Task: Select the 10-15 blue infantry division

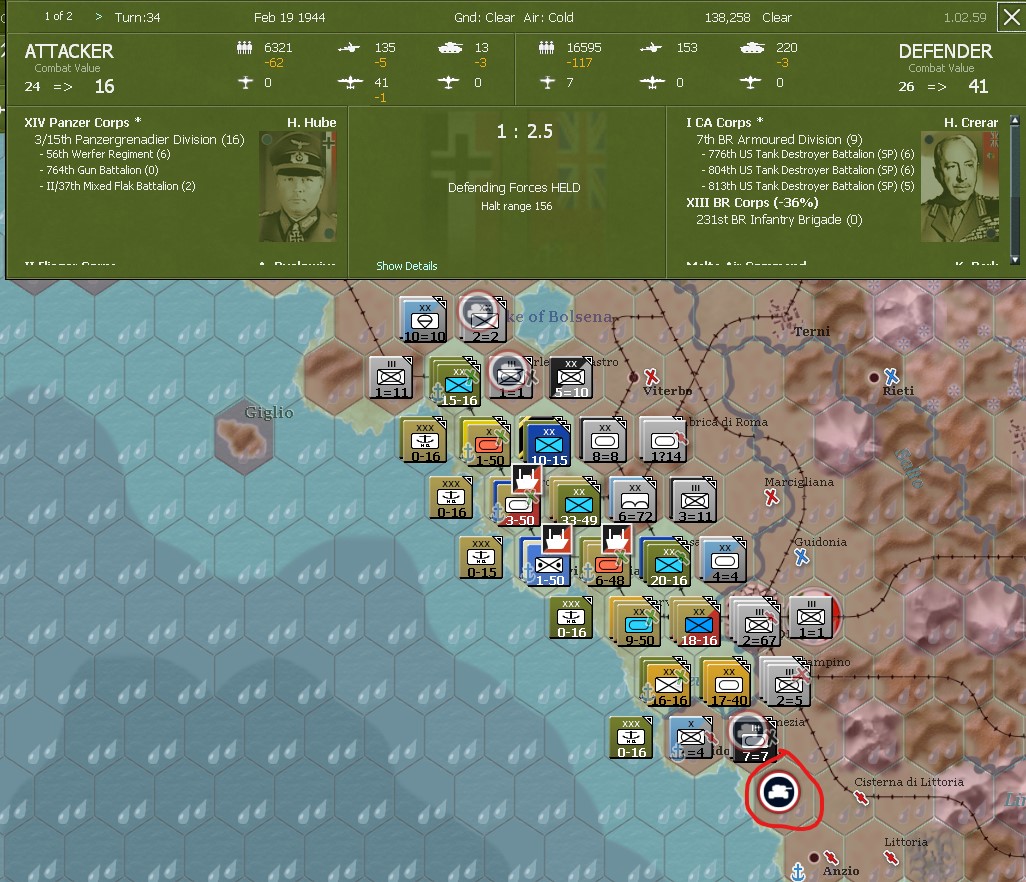Action: pyautogui.click(x=547, y=441)
